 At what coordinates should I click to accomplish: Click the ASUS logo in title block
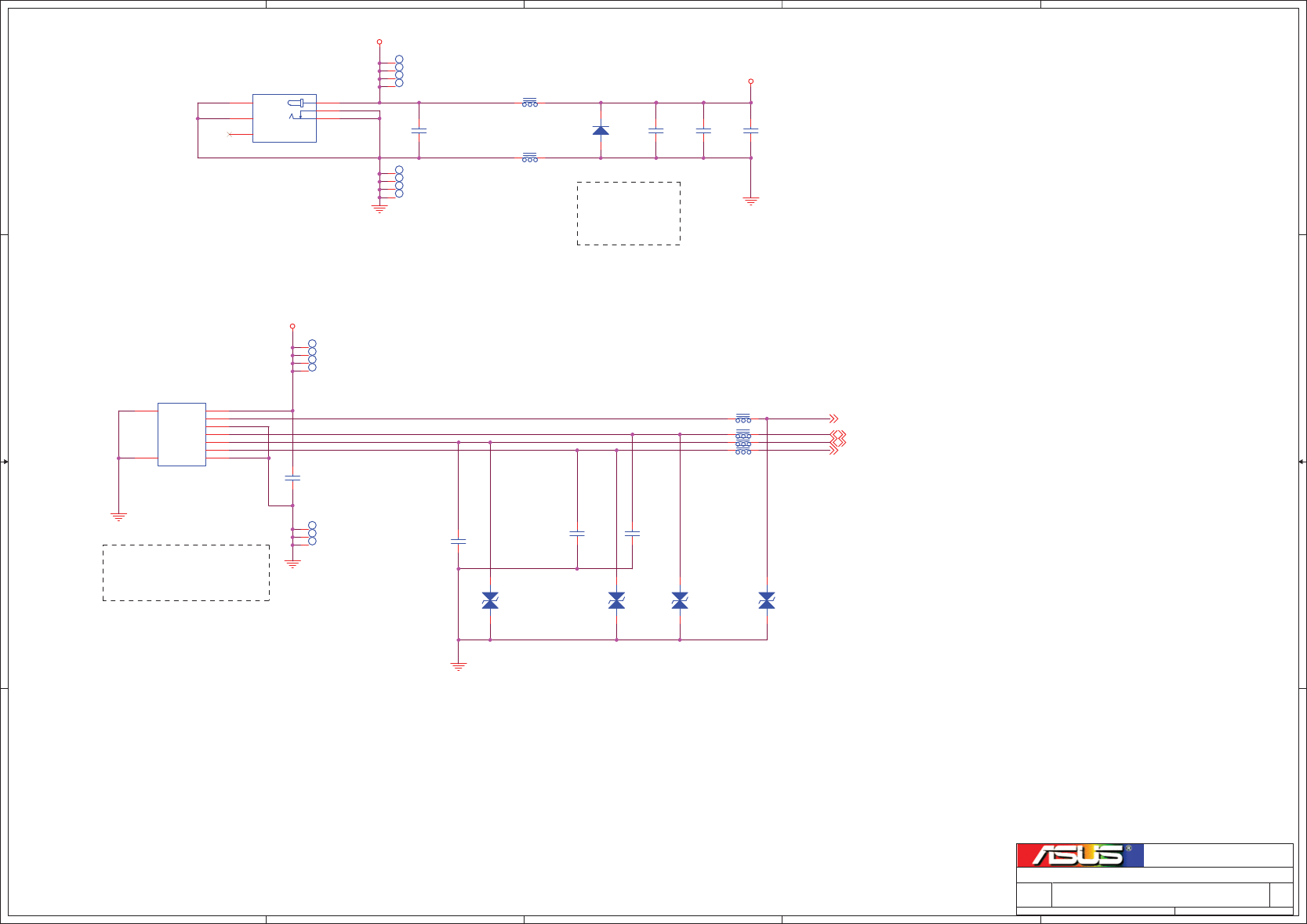(1080, 855)
